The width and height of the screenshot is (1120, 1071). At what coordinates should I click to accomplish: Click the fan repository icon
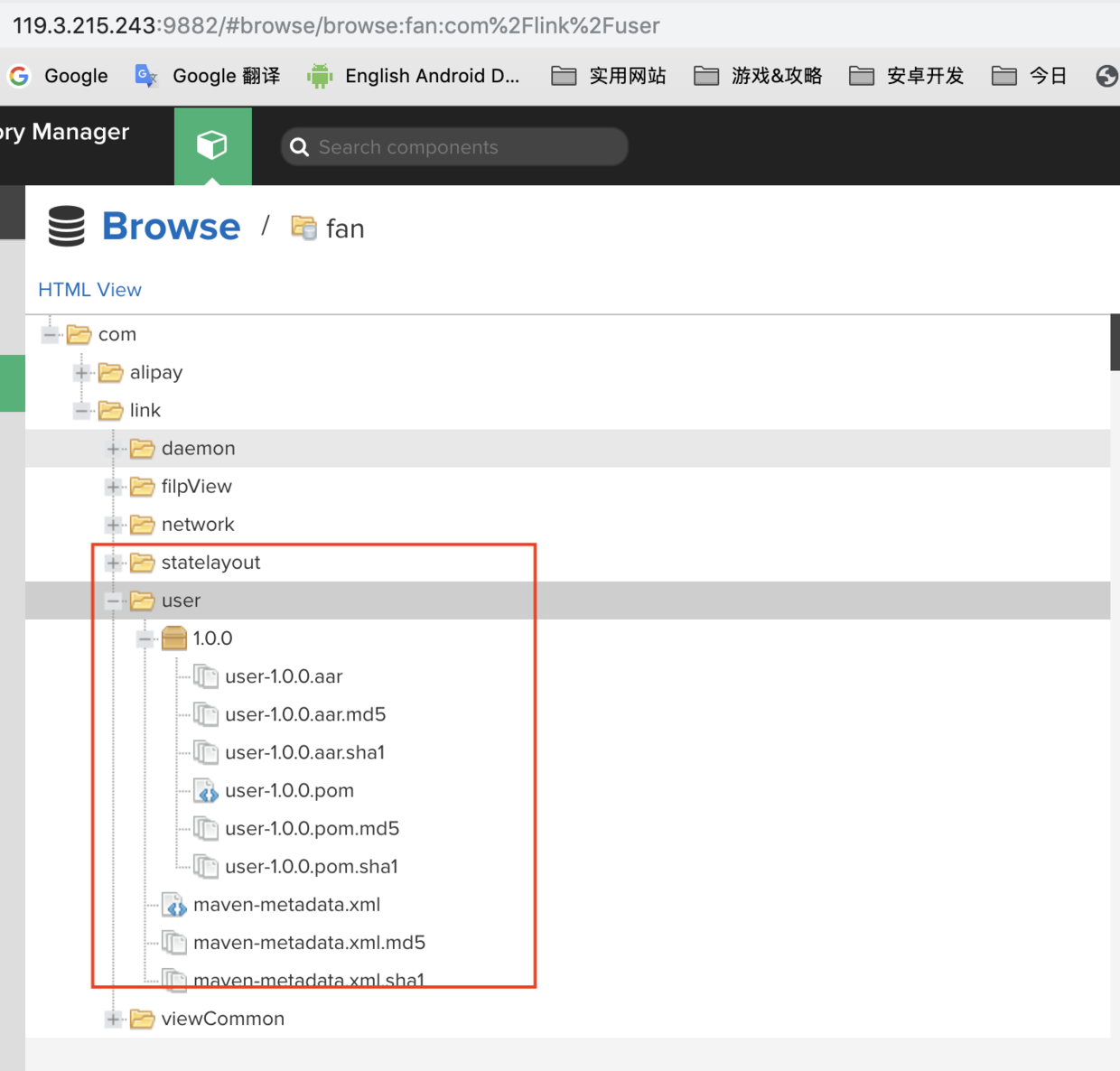click(x=303, y=228)
